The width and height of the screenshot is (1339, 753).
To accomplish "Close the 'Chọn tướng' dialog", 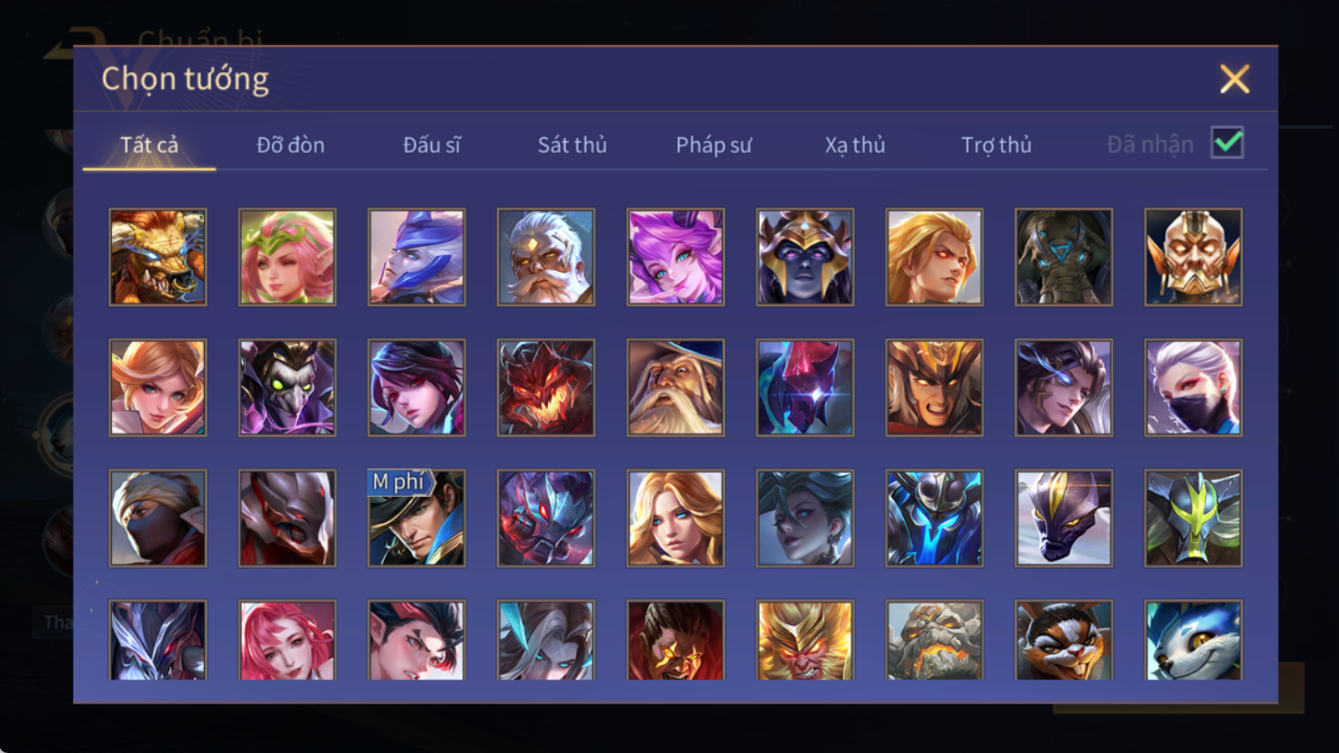I will point(1234,79).
